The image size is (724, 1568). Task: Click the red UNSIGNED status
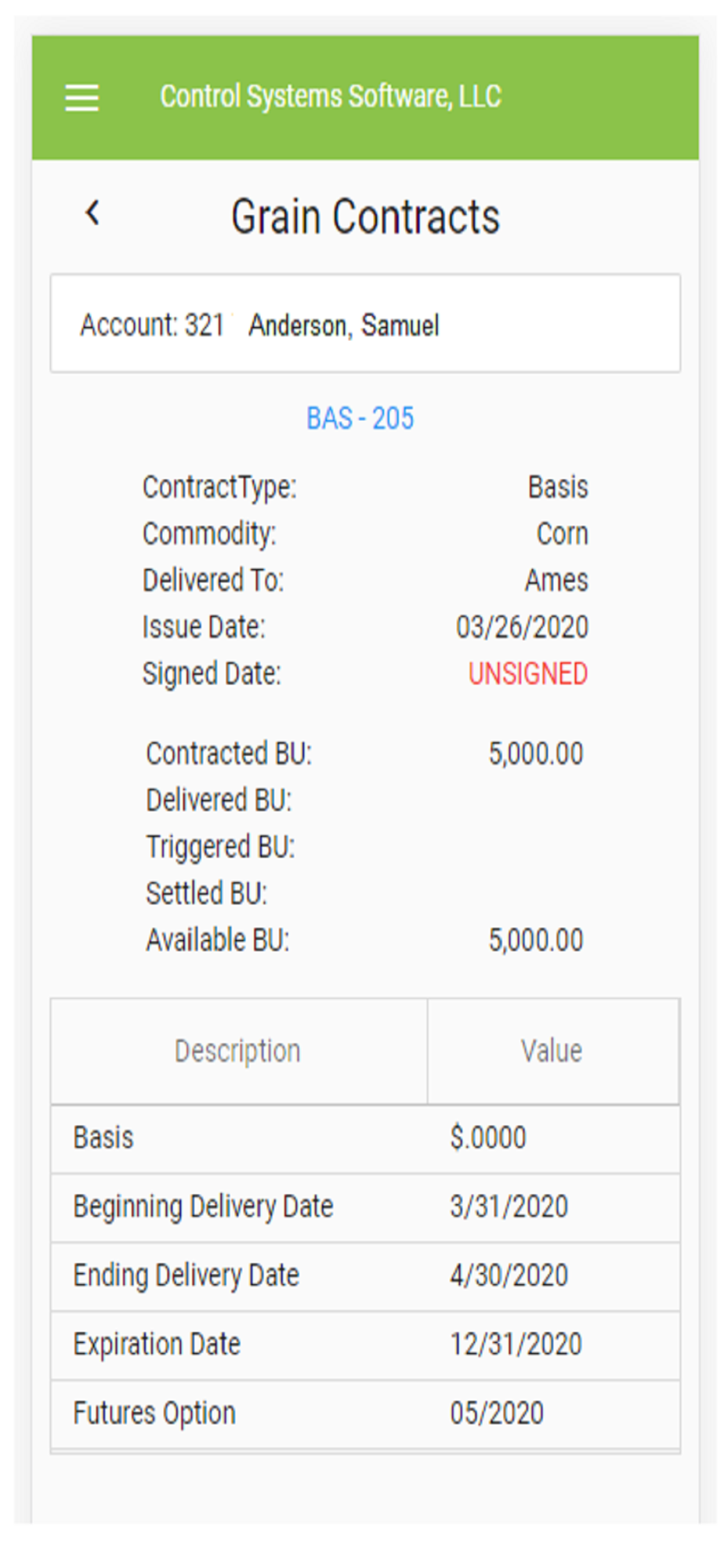[527, 674]
